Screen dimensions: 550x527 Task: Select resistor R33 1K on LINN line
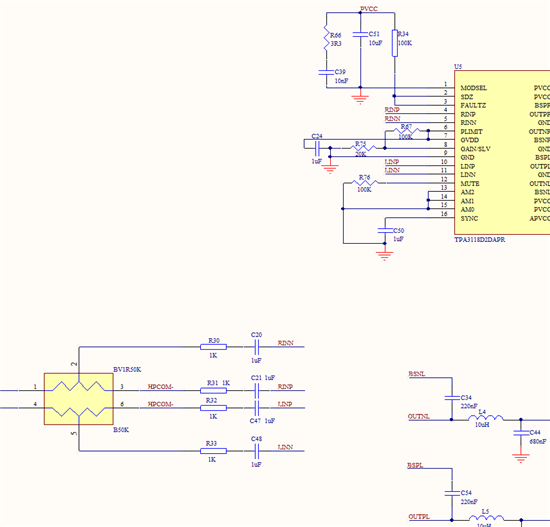[213, 451]
